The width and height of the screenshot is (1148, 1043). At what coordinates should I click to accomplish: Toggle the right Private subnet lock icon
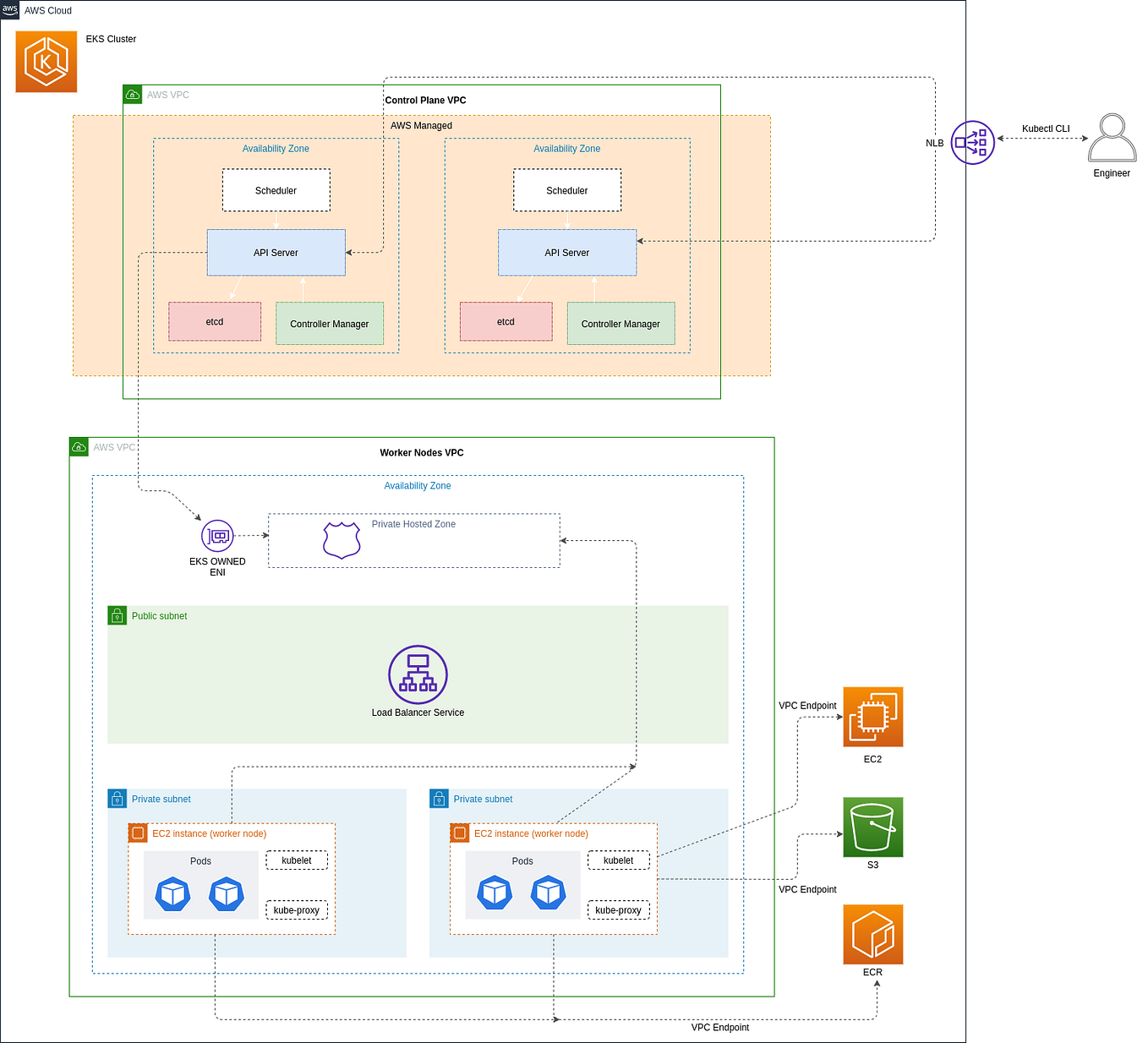[x=439, y=798]
